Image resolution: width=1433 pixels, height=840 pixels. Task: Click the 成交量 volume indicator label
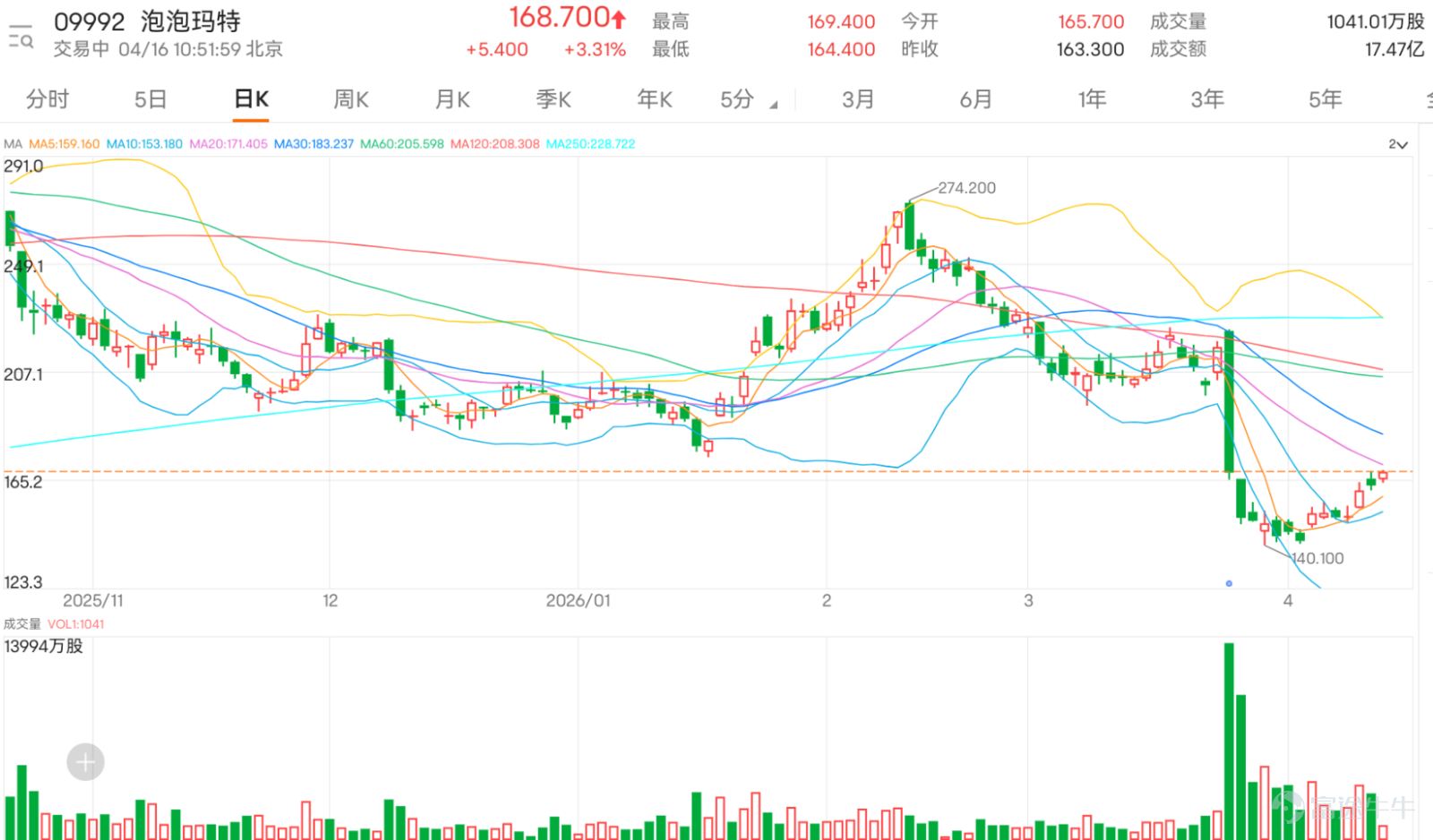point(22,624)
